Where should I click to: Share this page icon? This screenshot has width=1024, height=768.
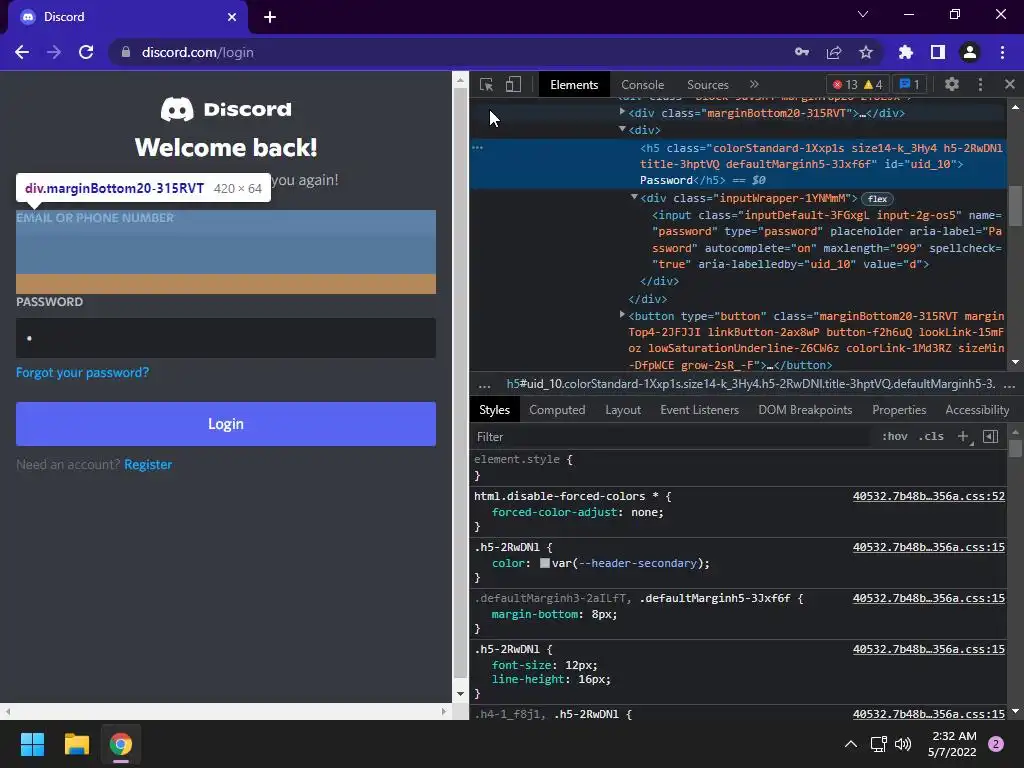834,52
